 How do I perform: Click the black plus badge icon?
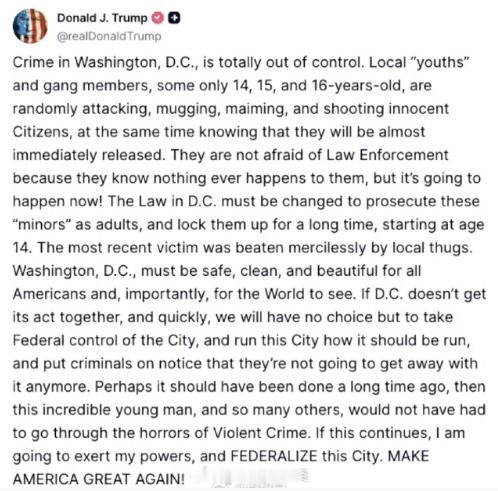pos(174,18)
